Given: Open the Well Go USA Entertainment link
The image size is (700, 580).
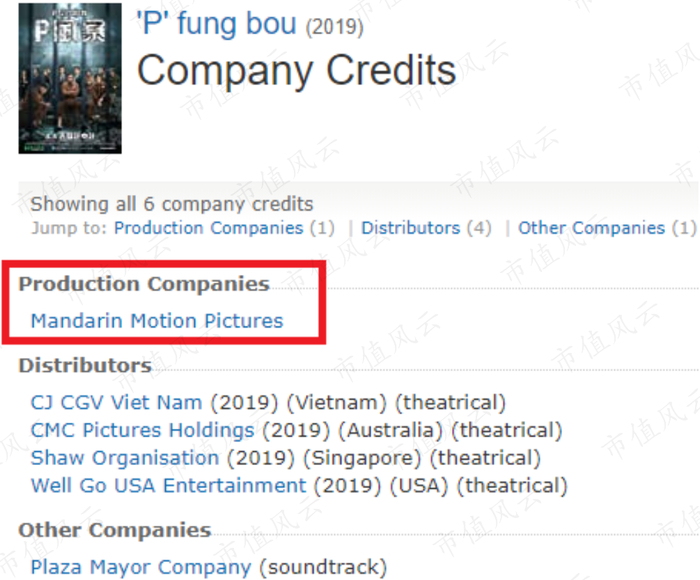Looking at the screenshot, I should pos(168,486).
